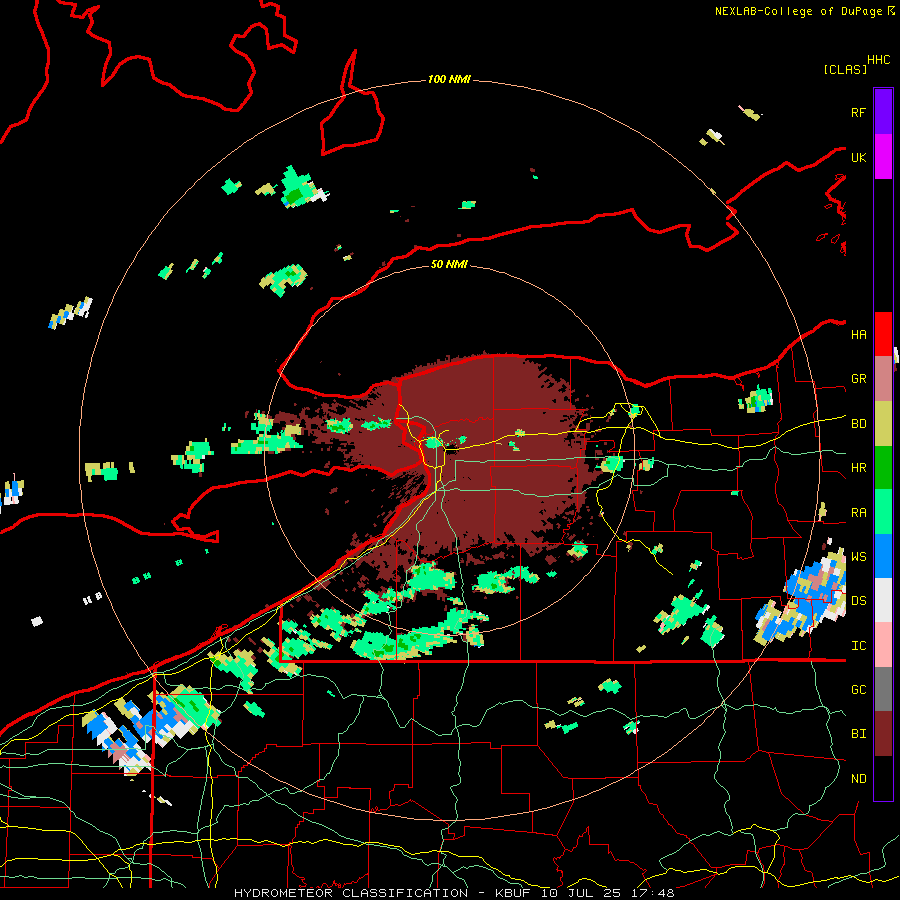Click the HA red legend swatch
900x900 pixels.
(883, 334)
